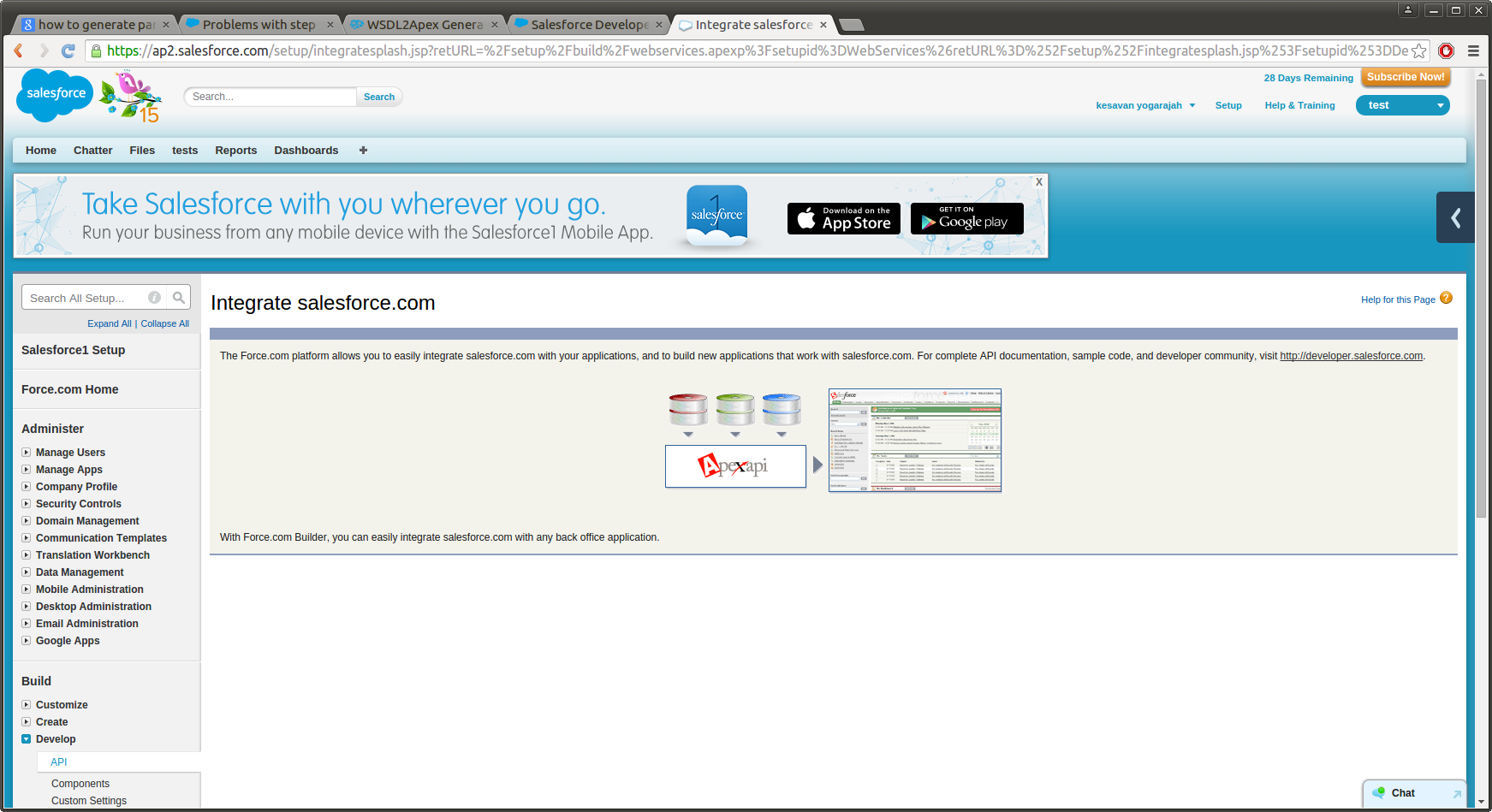Switch to the tests tab

[x=185, y=151]
